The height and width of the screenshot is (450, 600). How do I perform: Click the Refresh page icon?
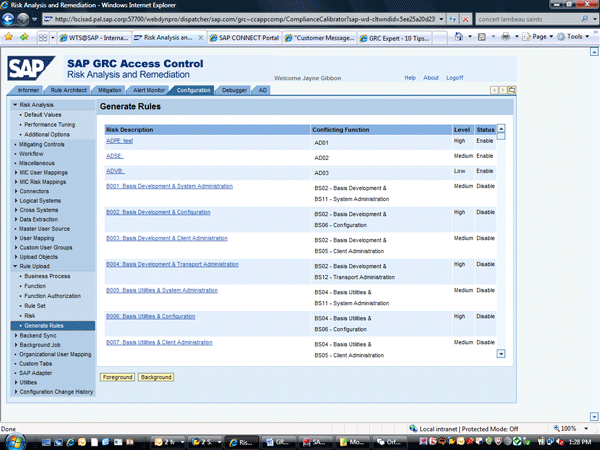point(453,19)
